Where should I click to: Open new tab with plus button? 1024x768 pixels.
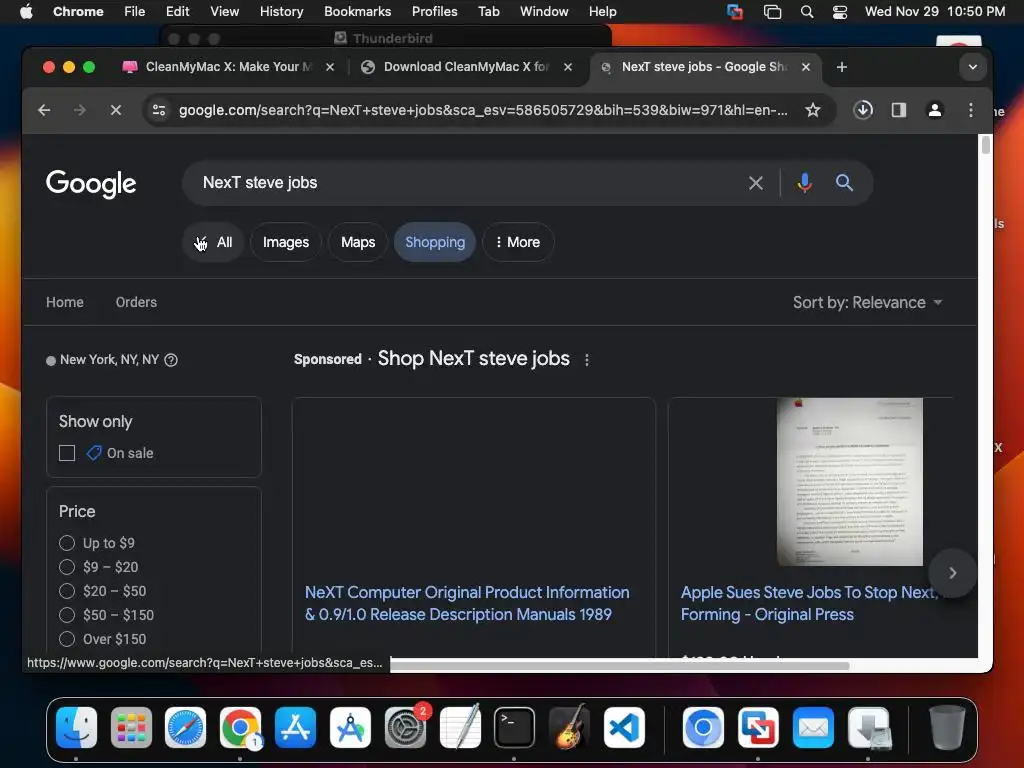pyautogui.click(x=842, y=67)
